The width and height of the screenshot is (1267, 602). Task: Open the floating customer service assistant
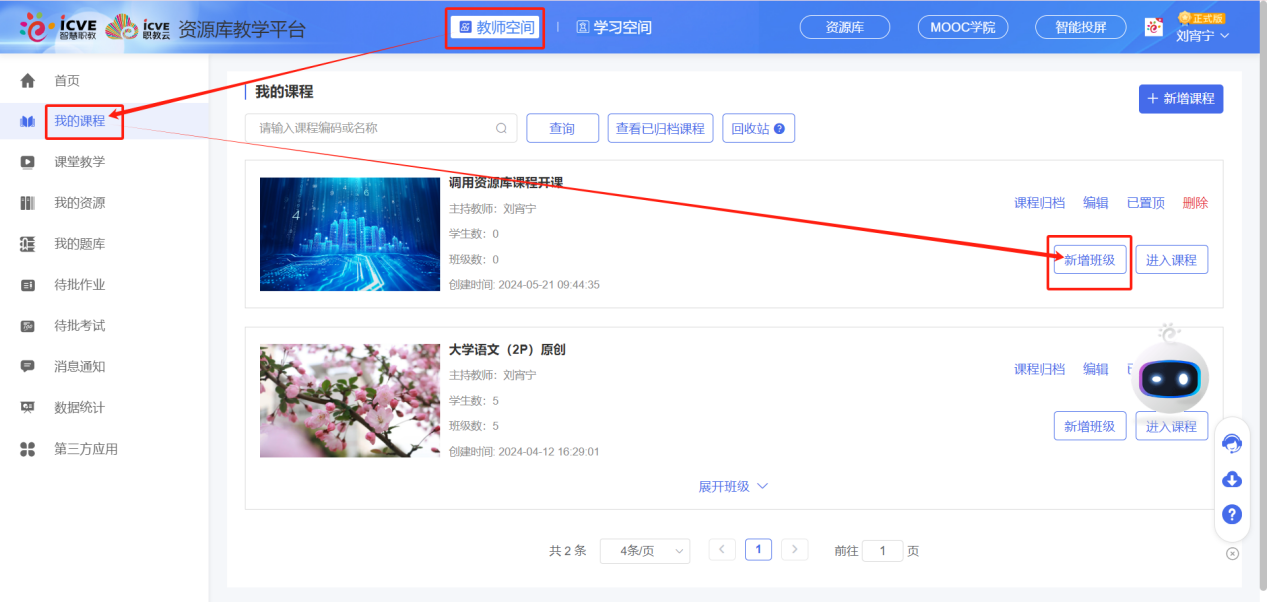click(1231, 442)
